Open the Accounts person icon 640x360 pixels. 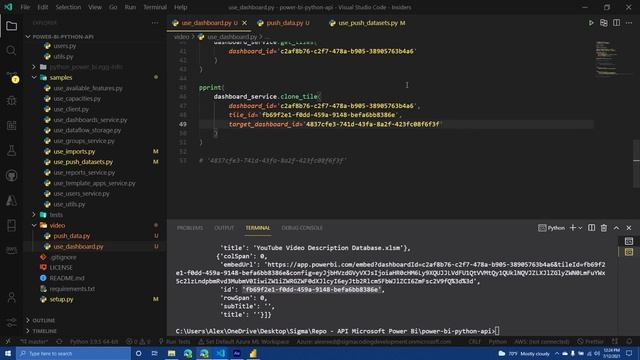tap(11, 298)
